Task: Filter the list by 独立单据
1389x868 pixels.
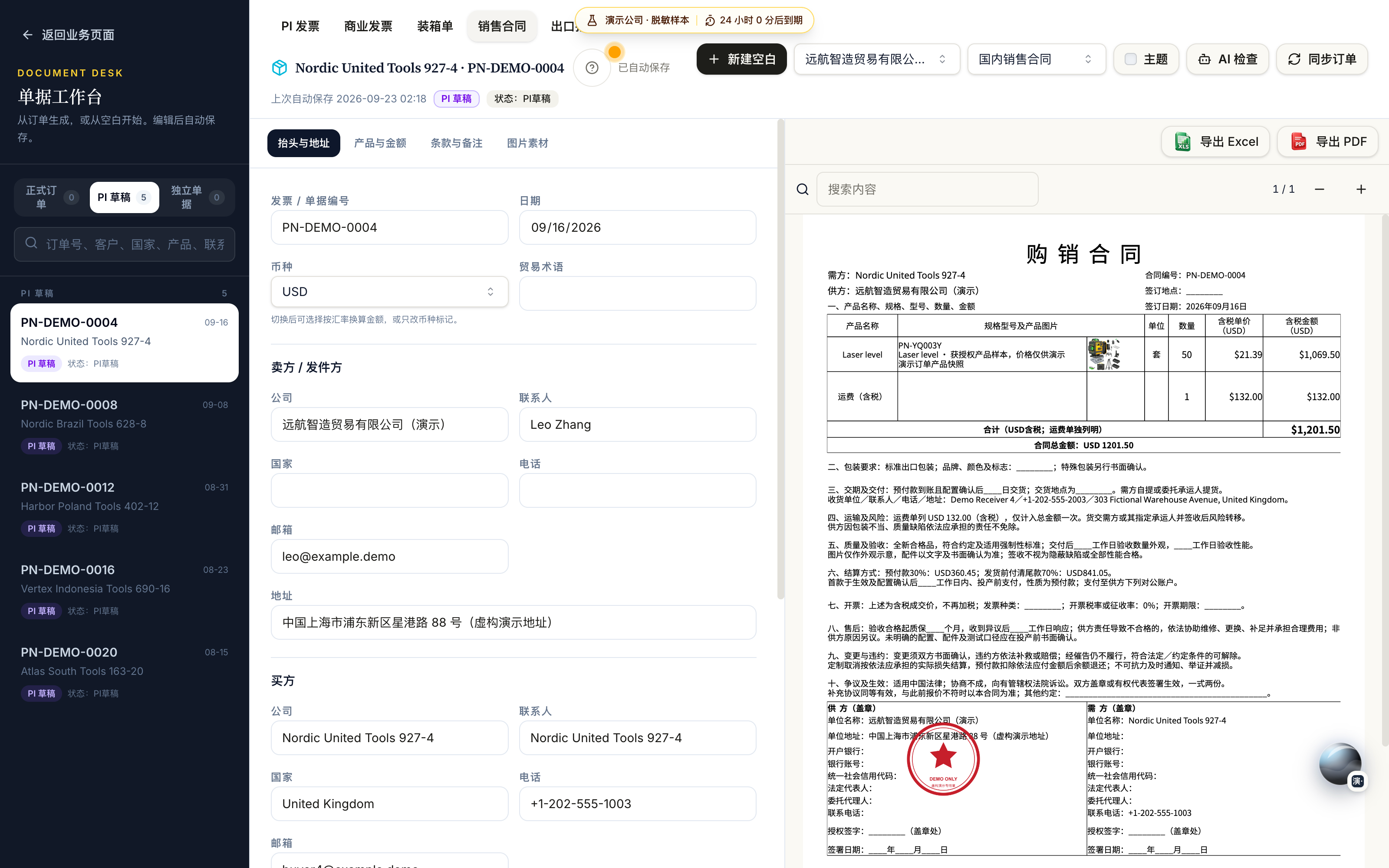Action: pos(197,197)
